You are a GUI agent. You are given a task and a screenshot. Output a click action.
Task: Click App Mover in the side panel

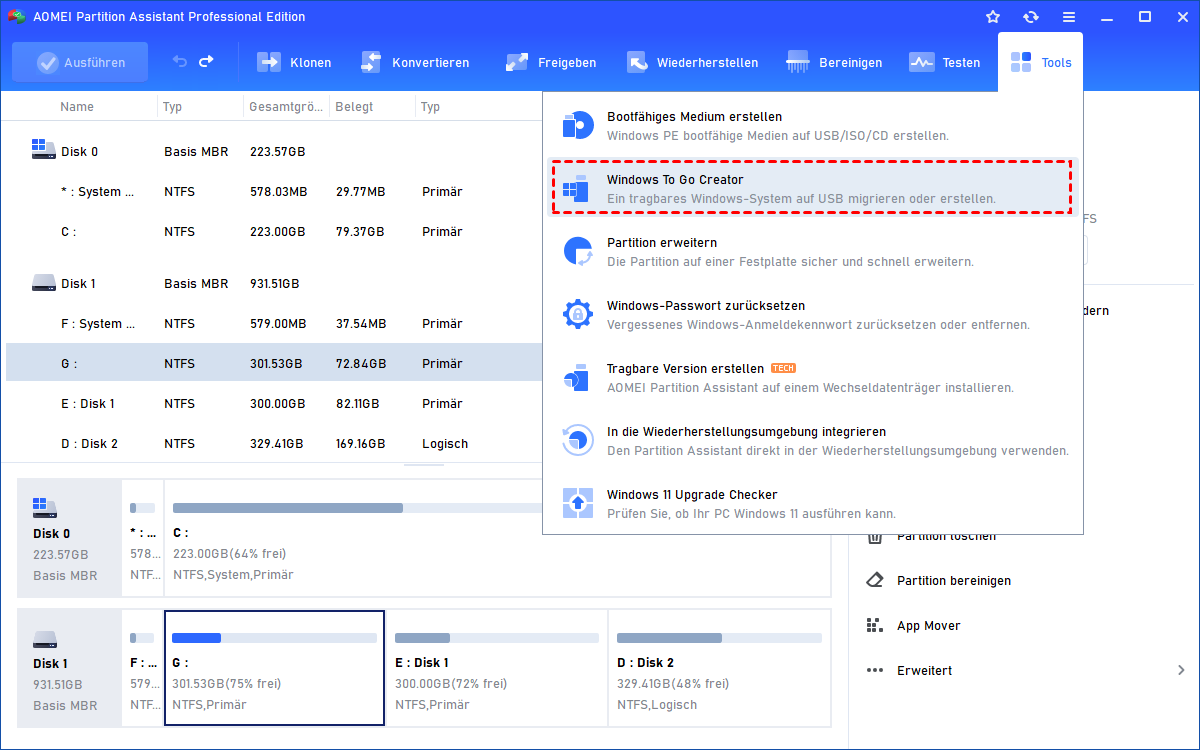(x=928, y=625)
